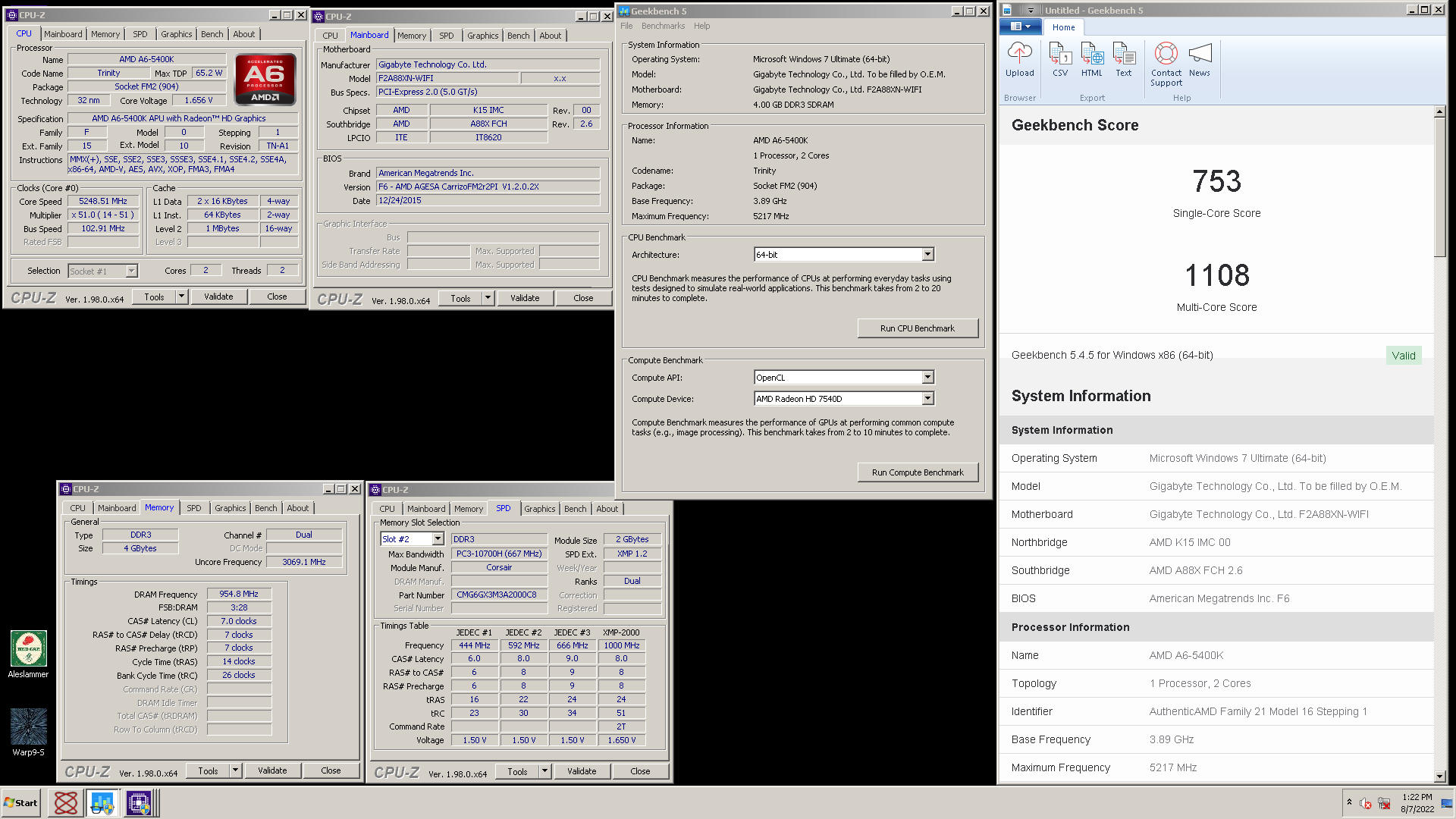Click Validate in the CPU tab window
This screenshot has height=819, width=1456.
[218, 297]
